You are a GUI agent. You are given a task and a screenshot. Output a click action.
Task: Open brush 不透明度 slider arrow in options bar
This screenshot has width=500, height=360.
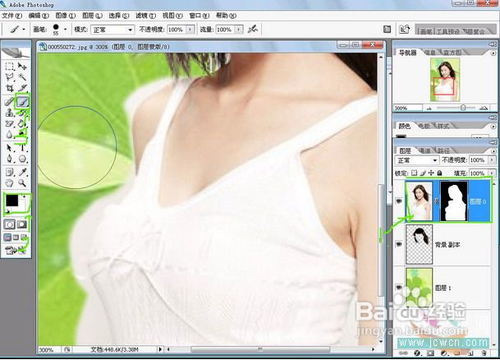190,30
